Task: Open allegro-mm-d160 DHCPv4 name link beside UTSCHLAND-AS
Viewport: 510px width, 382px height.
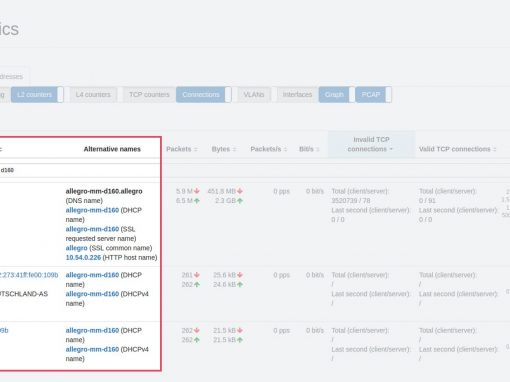Action: coord(92,294)
